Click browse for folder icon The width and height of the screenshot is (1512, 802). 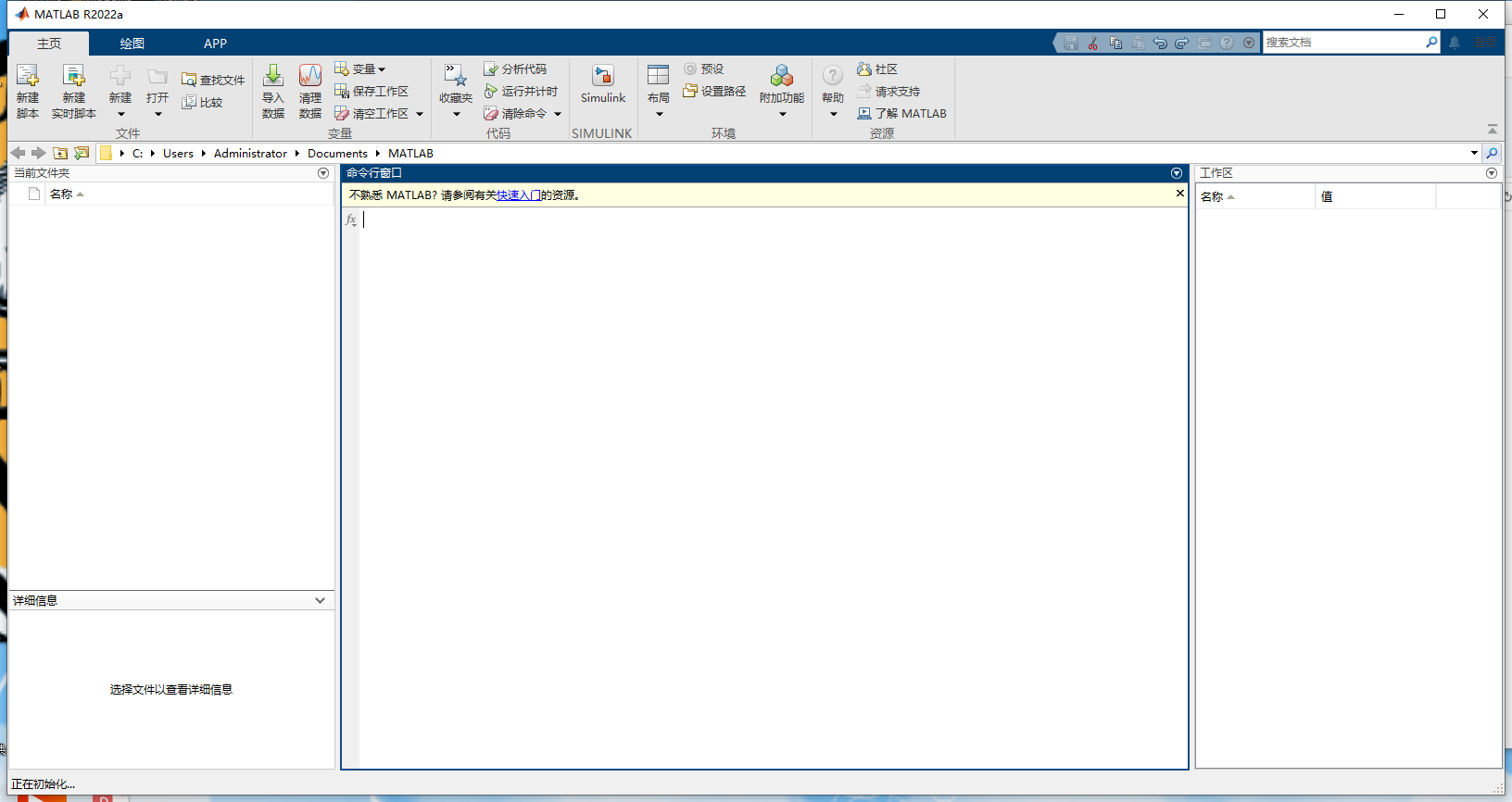pyautogui.click(x=82, y=153)
